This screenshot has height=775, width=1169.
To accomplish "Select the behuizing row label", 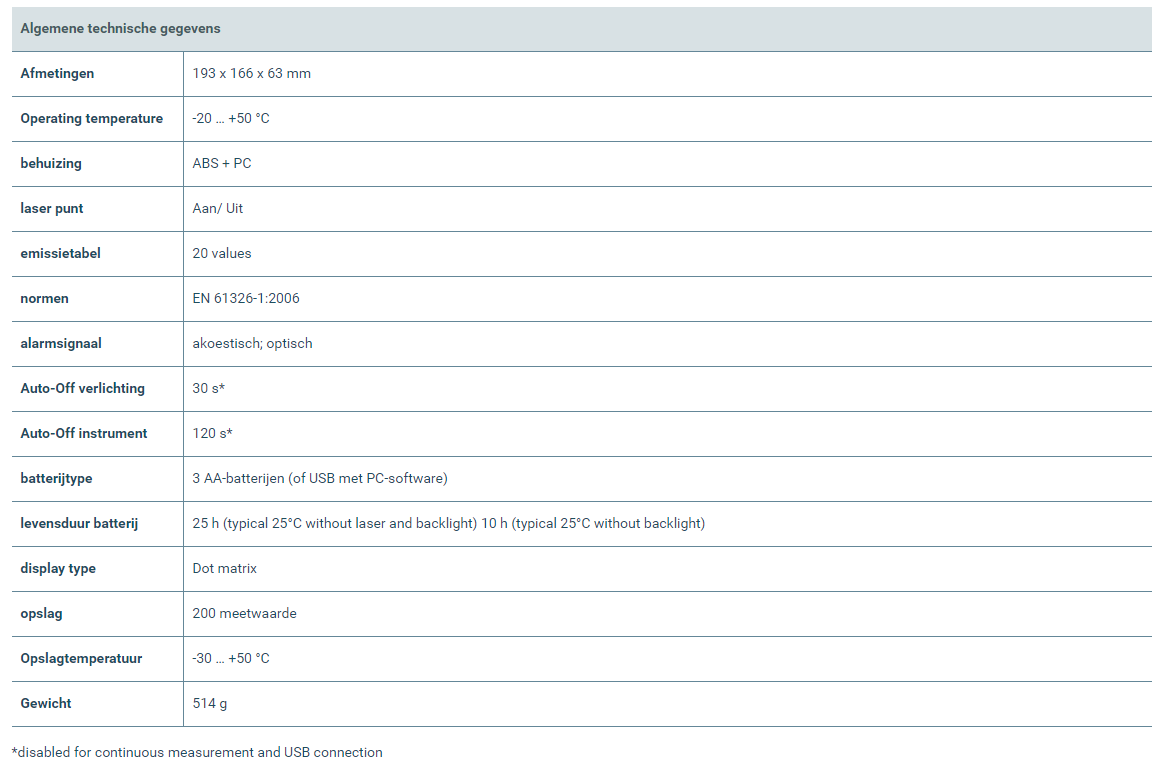I will 51,163.
